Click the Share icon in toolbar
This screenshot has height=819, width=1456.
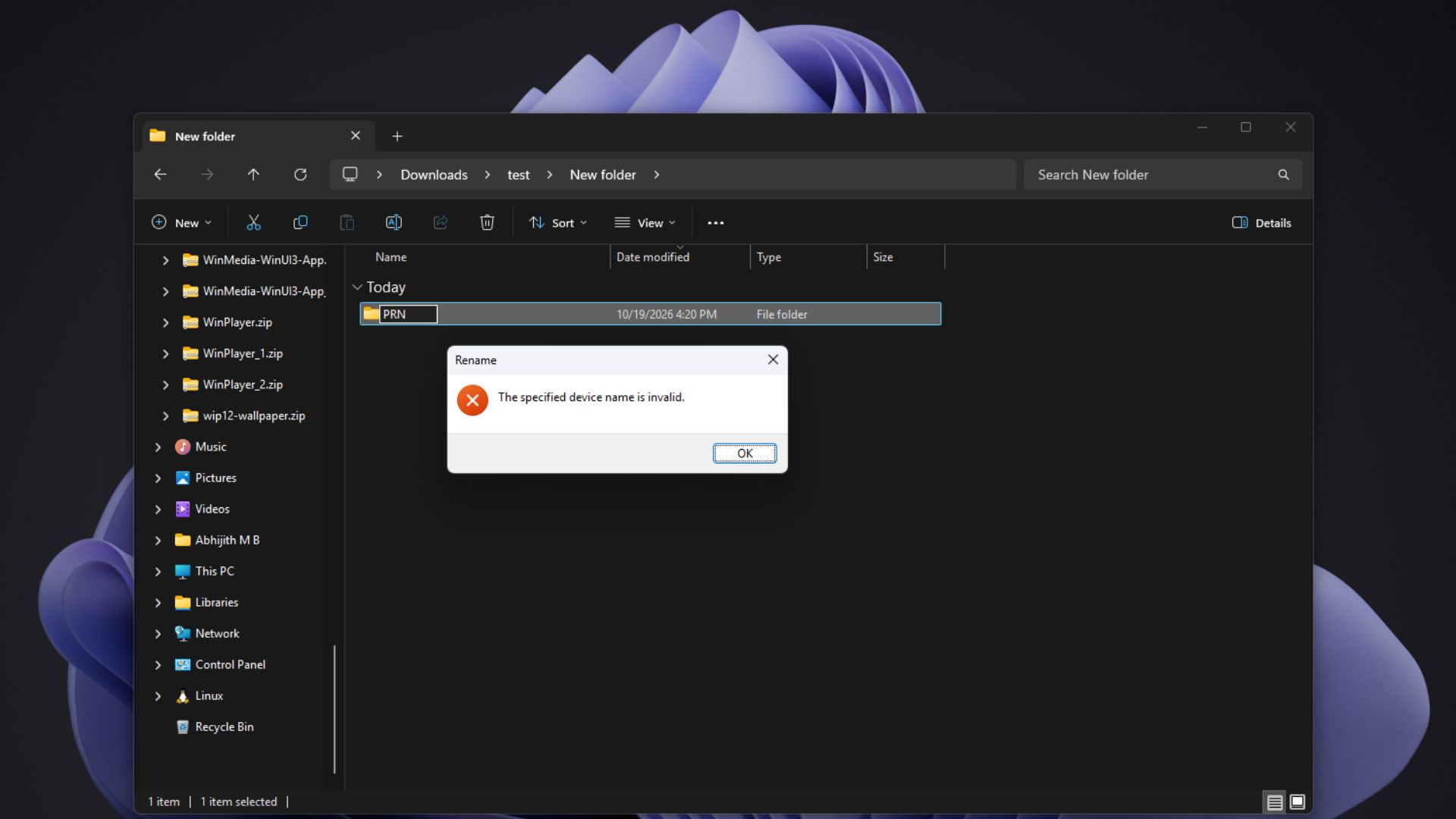(x=441, y=222)
